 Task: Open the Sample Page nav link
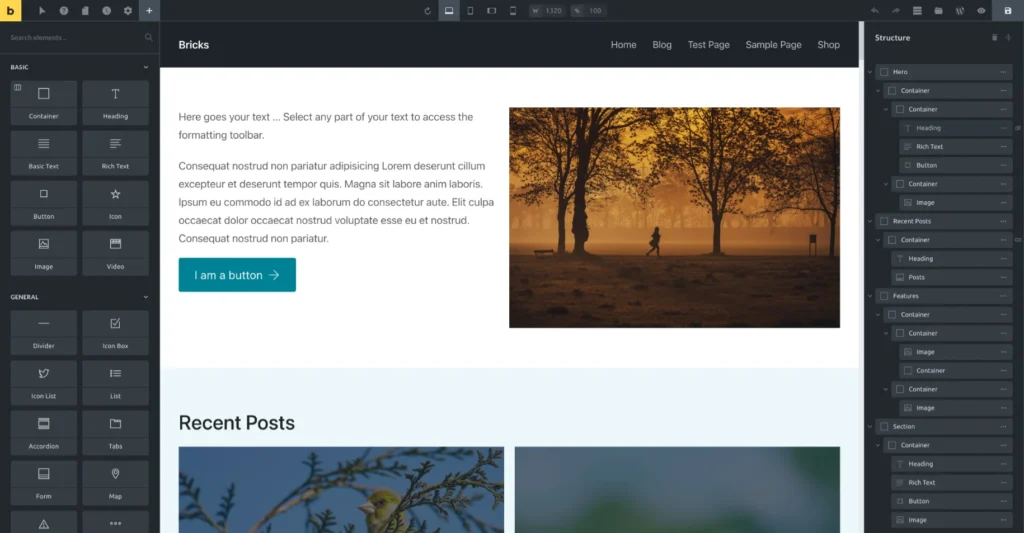click(x=773, y=45)
